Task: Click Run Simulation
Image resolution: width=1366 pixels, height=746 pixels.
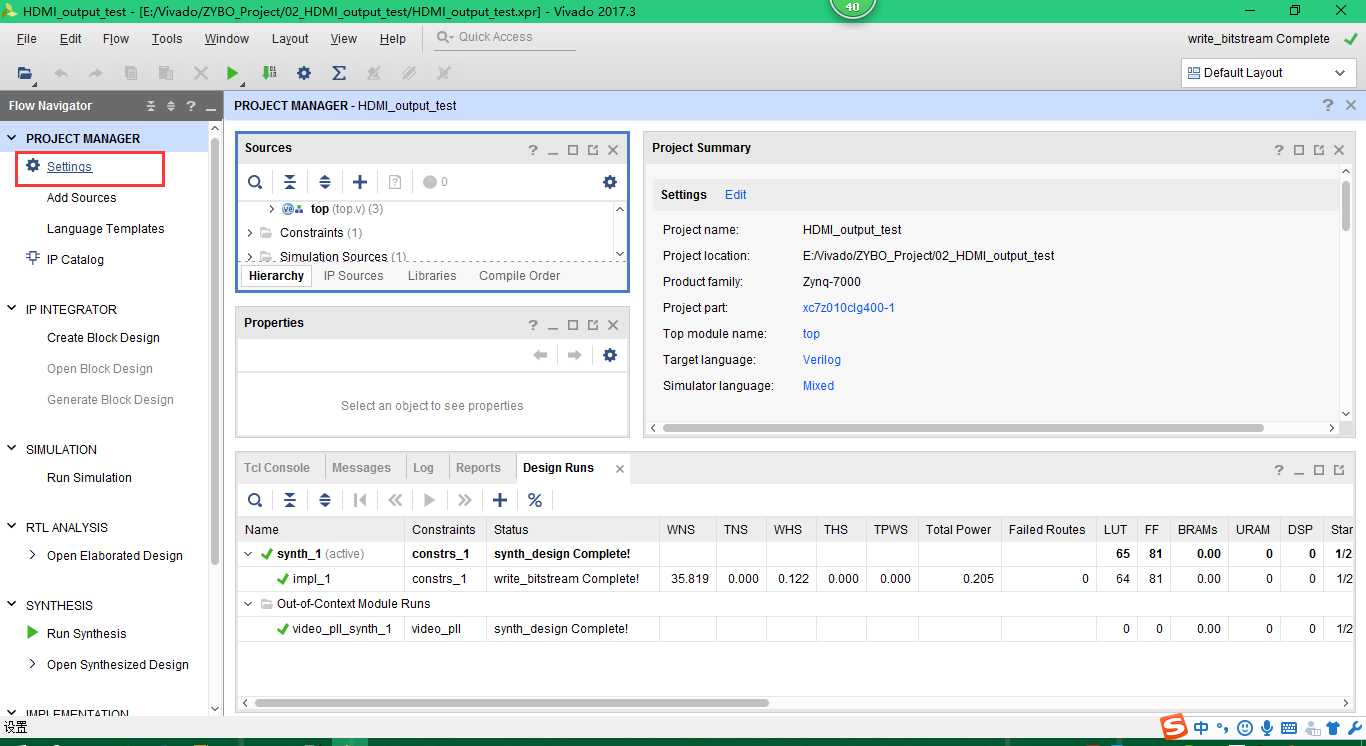Action: 89,477
